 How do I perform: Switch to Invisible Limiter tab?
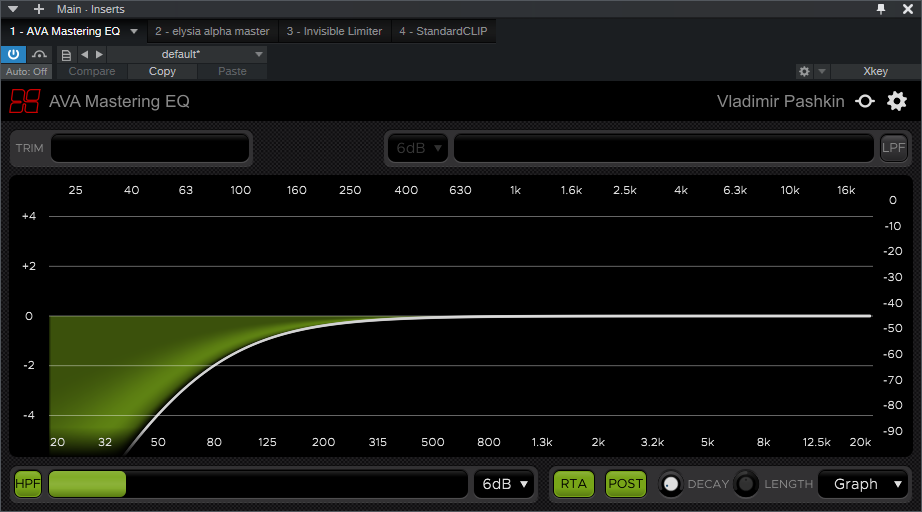pos(334,32)
